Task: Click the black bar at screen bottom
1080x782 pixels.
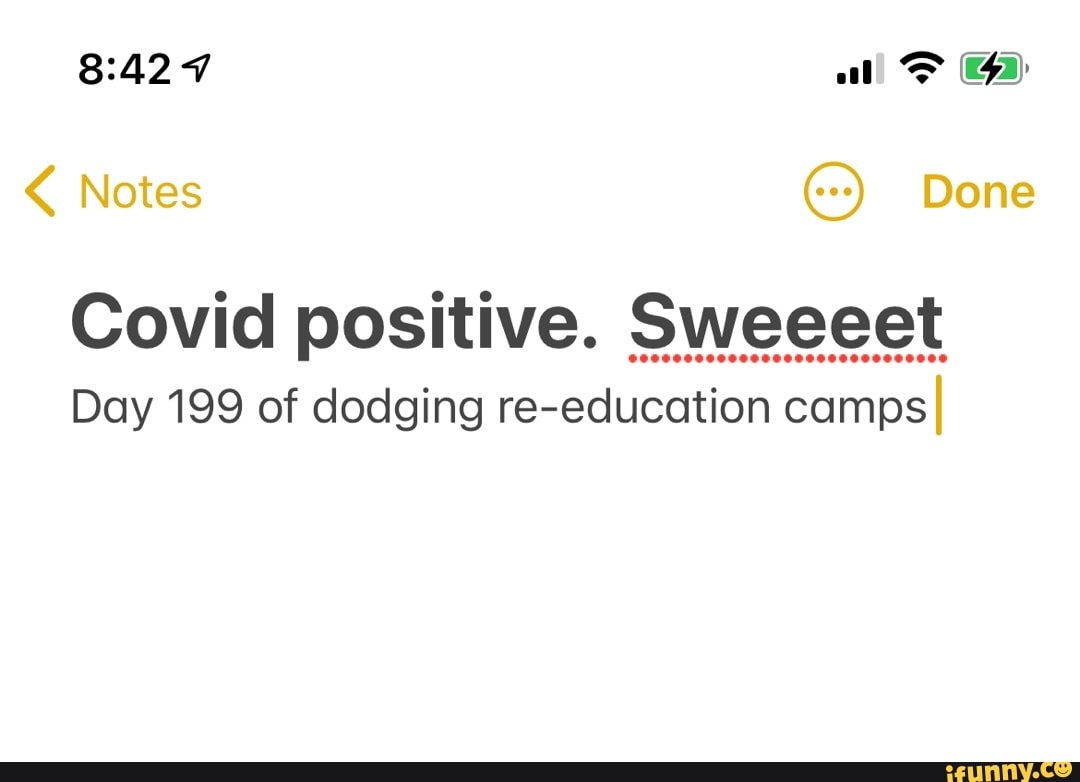Action: (x=450, y=770)
